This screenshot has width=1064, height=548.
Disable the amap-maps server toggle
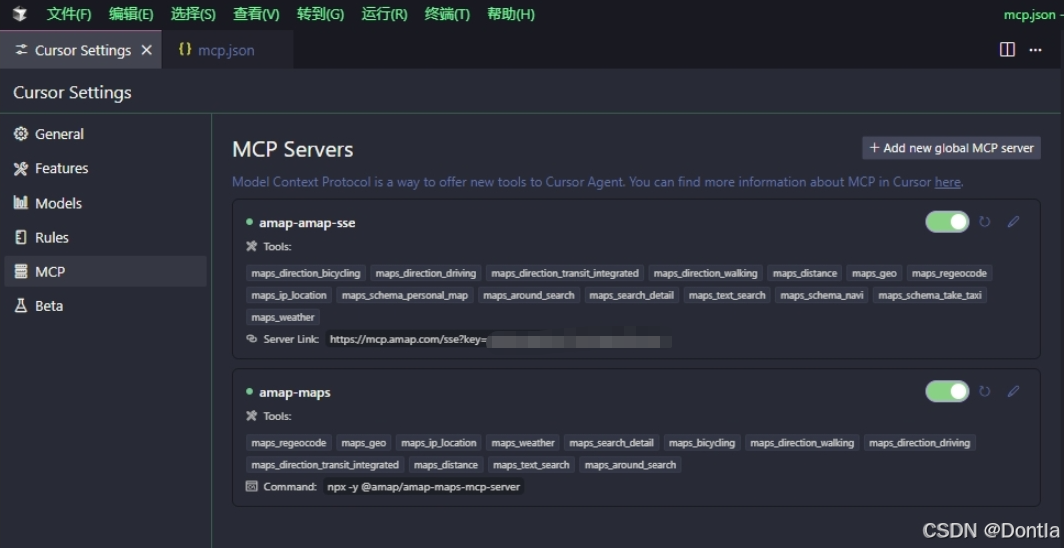point(947,391)
